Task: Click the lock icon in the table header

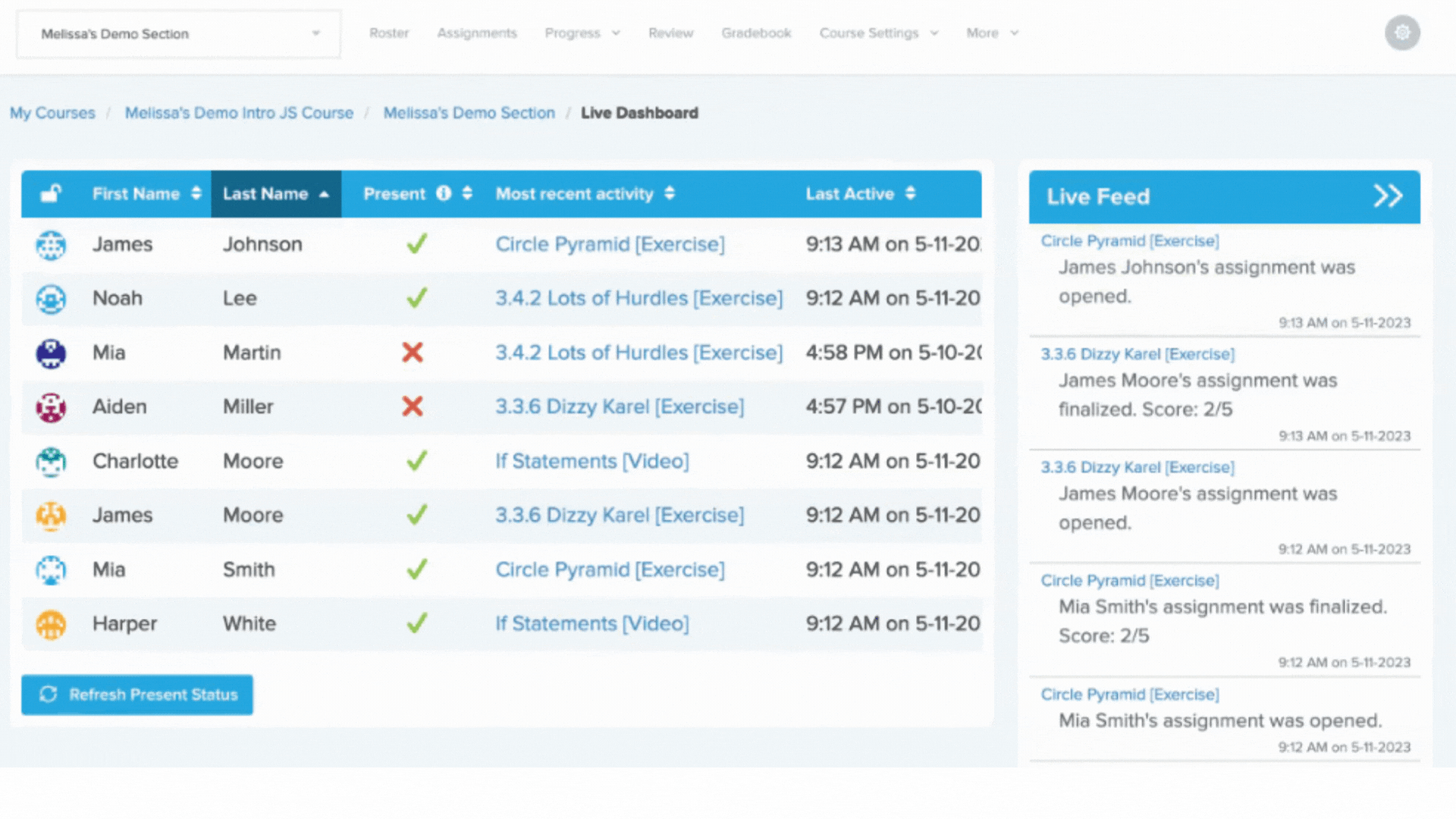Action: click(51, 194)
